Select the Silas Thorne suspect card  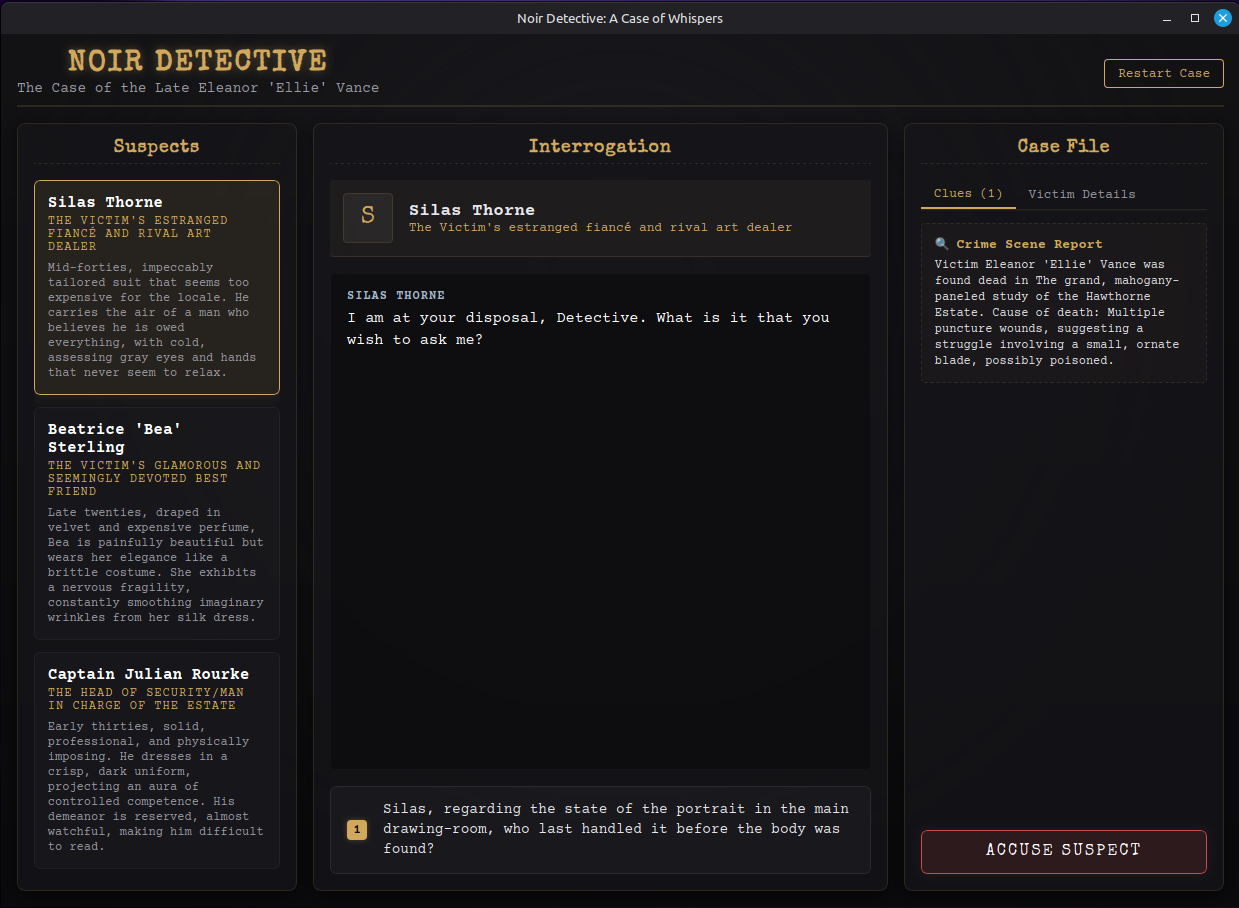pyautogui.click(x=157, y=288)
